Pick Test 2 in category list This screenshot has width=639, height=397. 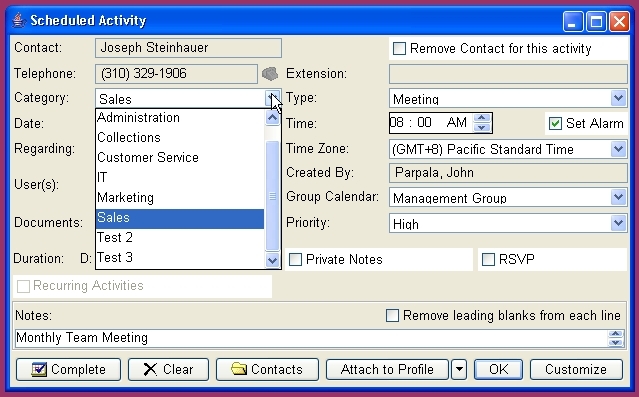180,238
